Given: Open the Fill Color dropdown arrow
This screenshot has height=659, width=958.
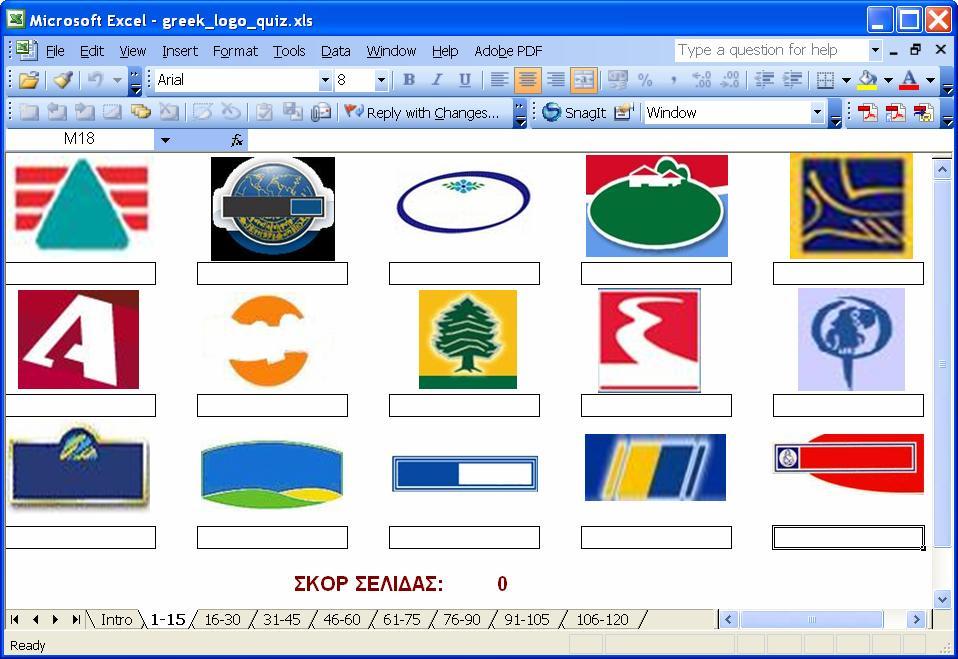Looking at the screenshot, I should tap(888, 80).
